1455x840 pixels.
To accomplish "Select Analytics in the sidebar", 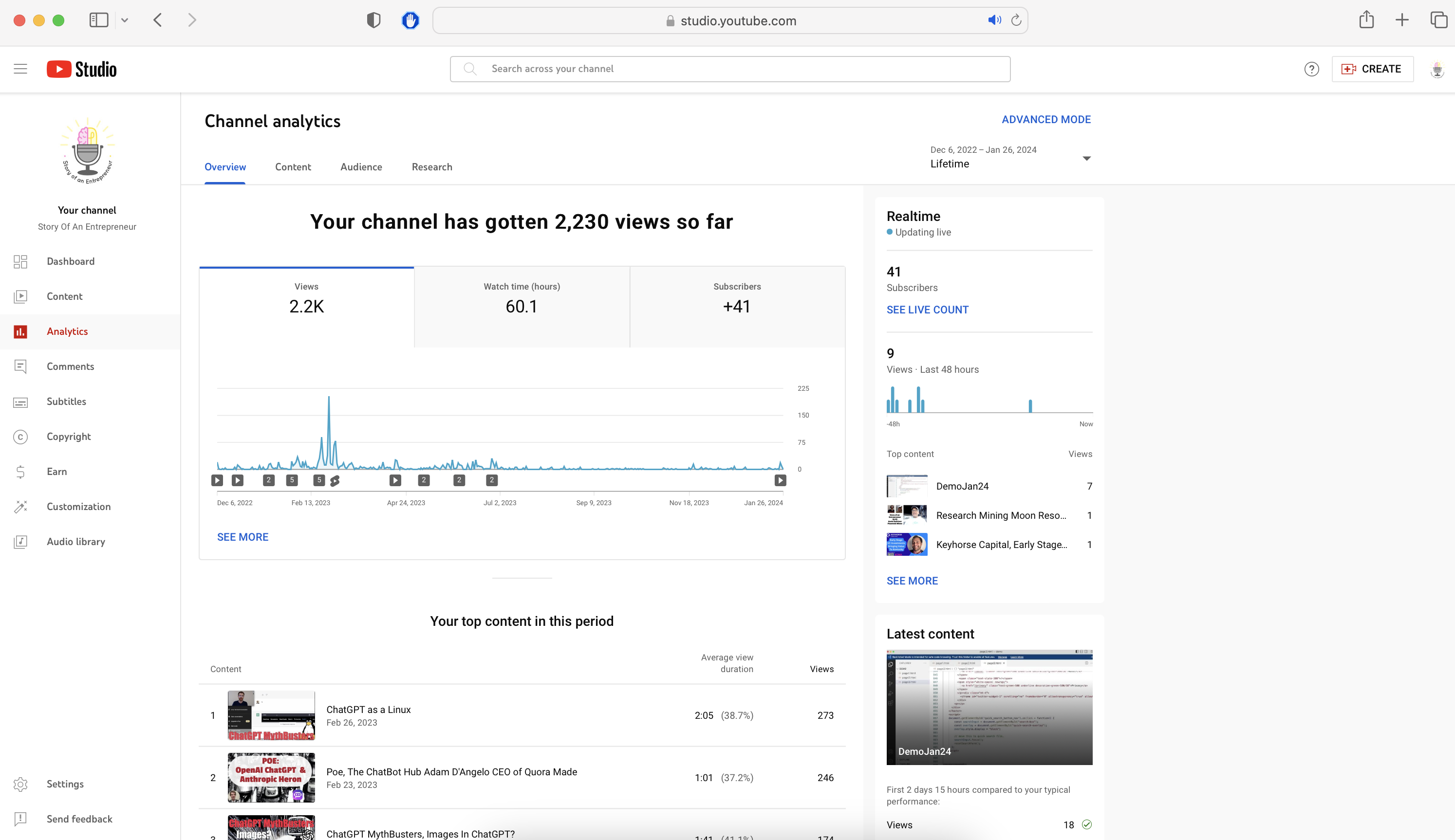I will (x=90, y=332).
